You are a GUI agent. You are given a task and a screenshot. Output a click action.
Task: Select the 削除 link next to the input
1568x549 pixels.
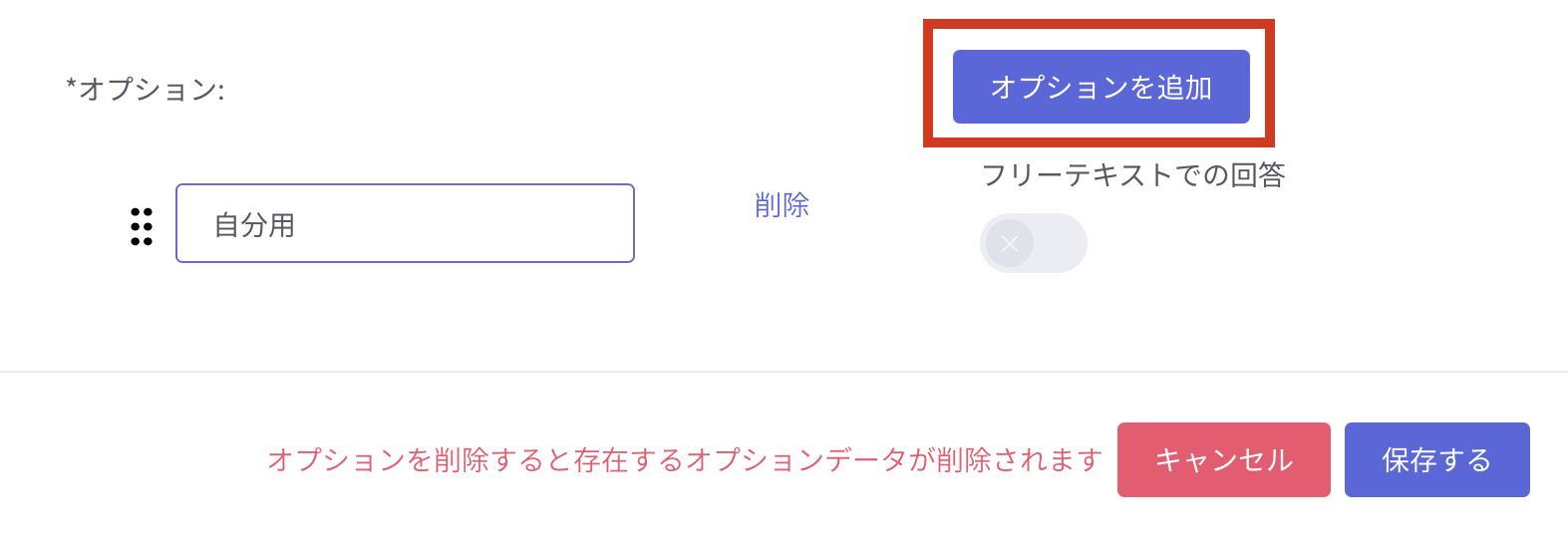tap(782, 205)
